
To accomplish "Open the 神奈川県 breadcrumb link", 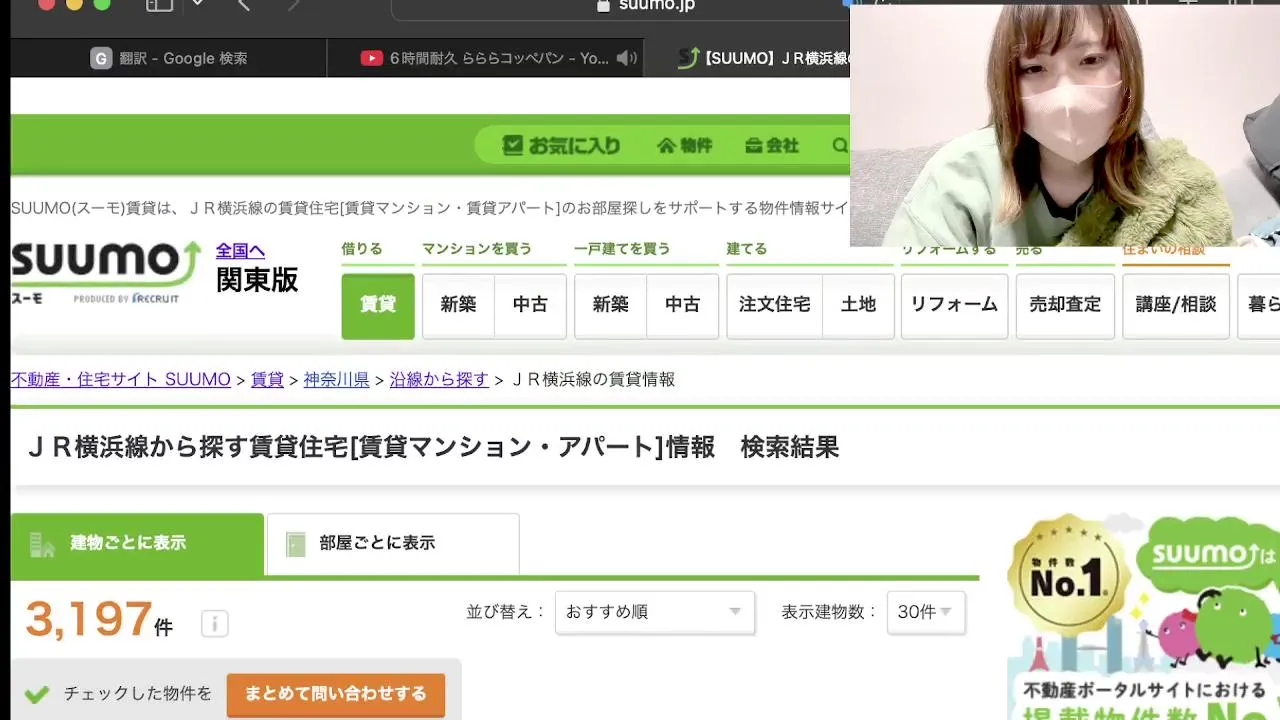I will pyautogui.click(x=336, y=380).
